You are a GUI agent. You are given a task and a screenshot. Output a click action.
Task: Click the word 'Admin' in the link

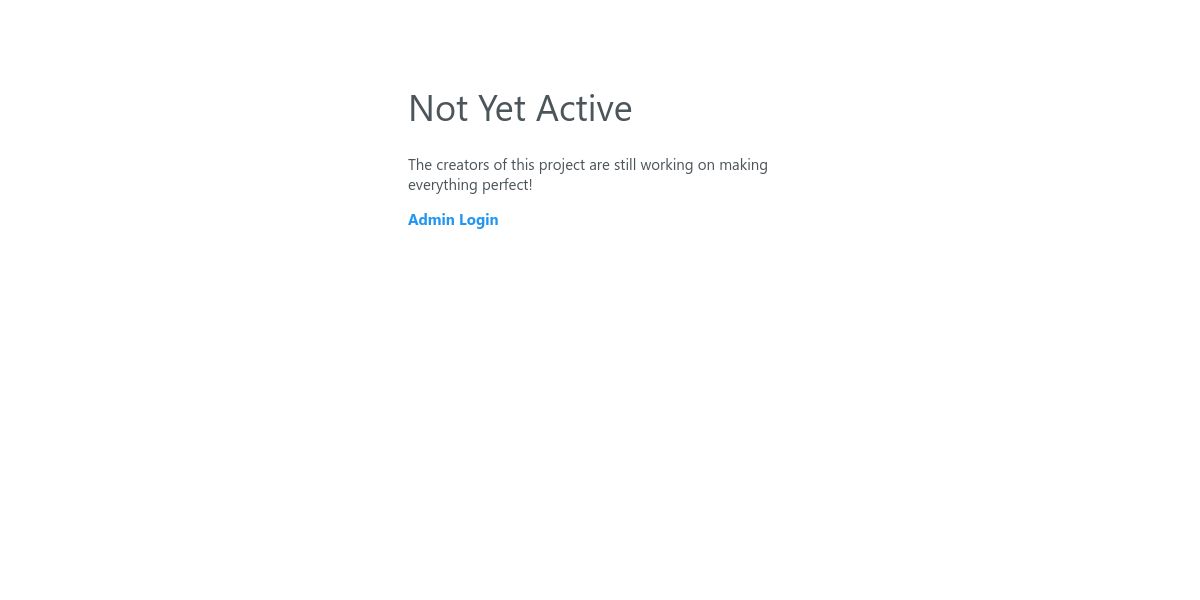point(431,220)
